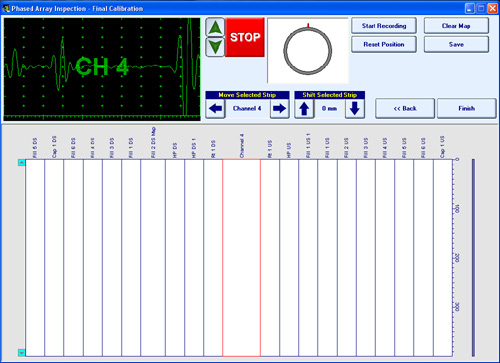Move selected strip right with arrow
Screen dimensions: 500x363
[x=279, y=108]
